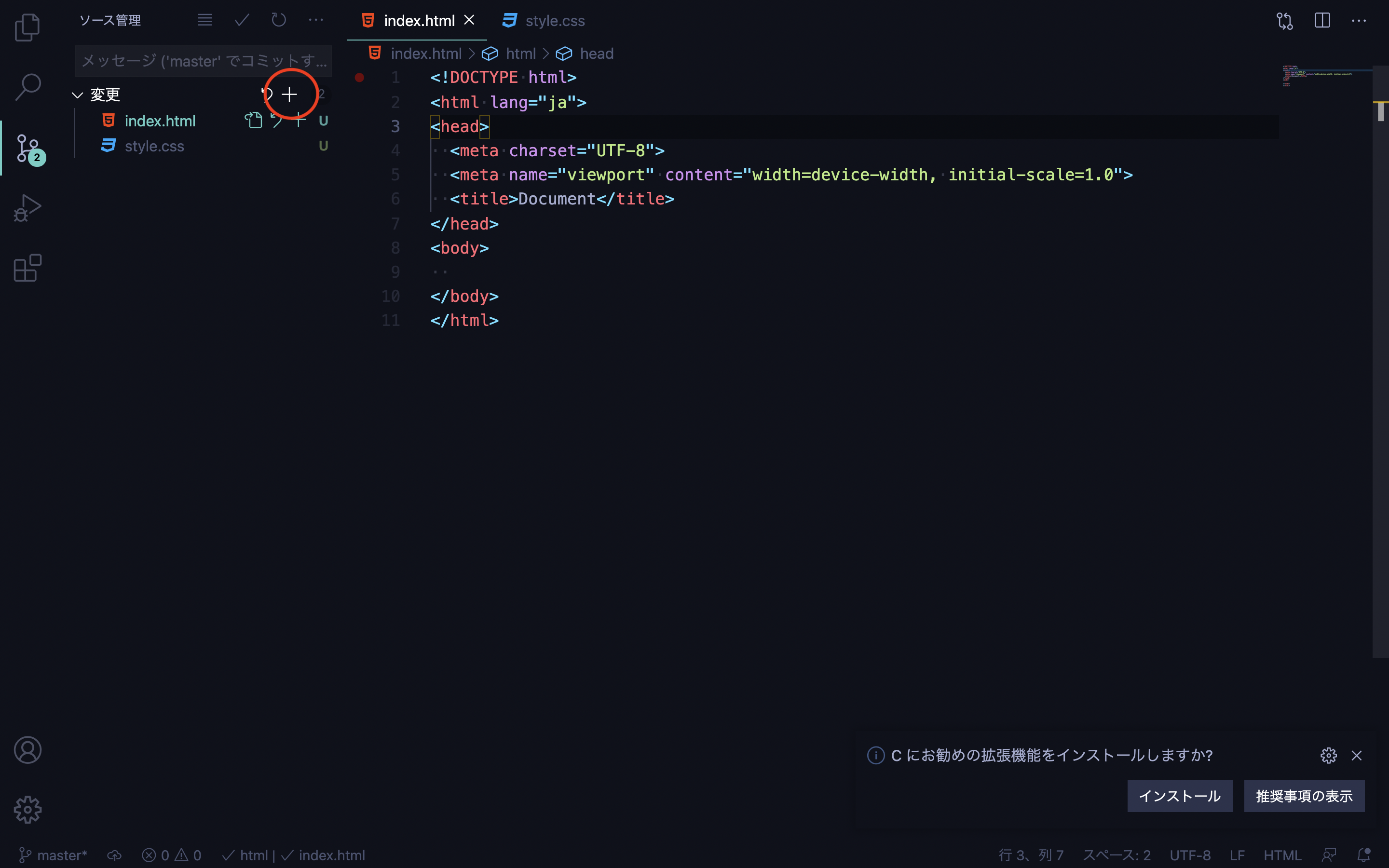The height and width of the screenshot is (868, 1389).
Task: Open the Search icon in activity bar
Action: (x=27, y=87)
